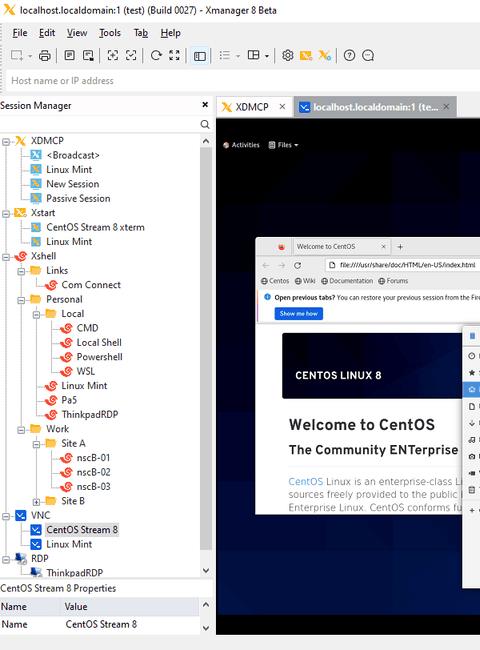The image size is (480, 650).
Task: Click the New session toolbar icon
Action: [x=17, y=56]
